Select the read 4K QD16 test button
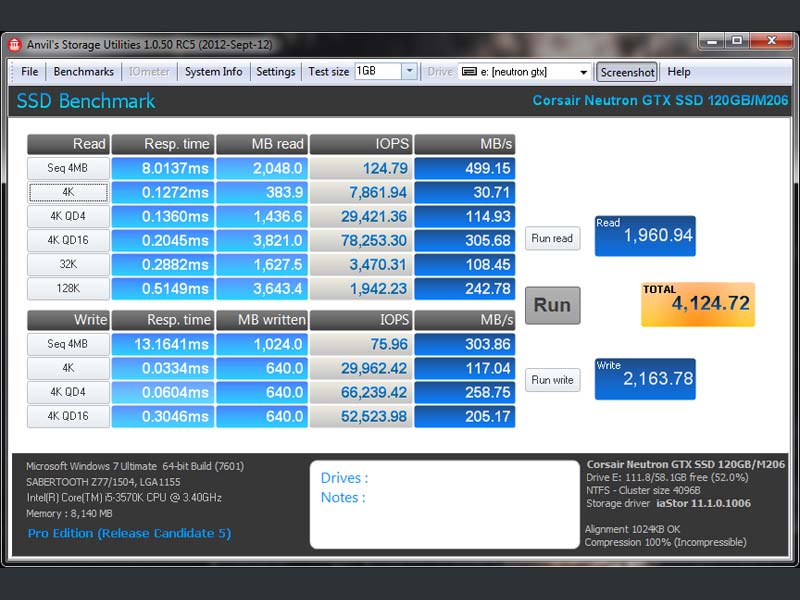 (x=68, y=241)
